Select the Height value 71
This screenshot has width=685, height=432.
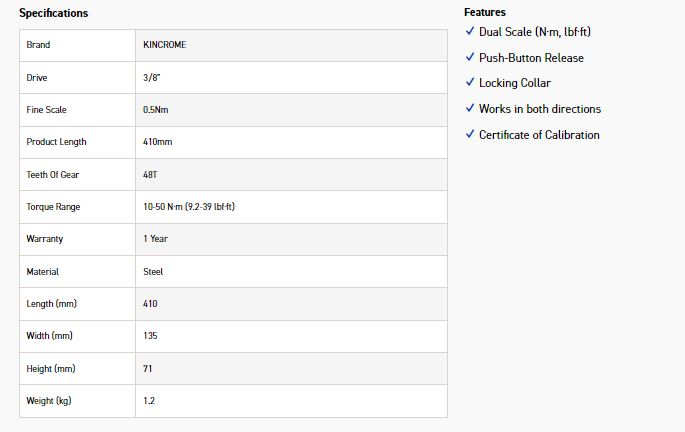coord(149,369)
